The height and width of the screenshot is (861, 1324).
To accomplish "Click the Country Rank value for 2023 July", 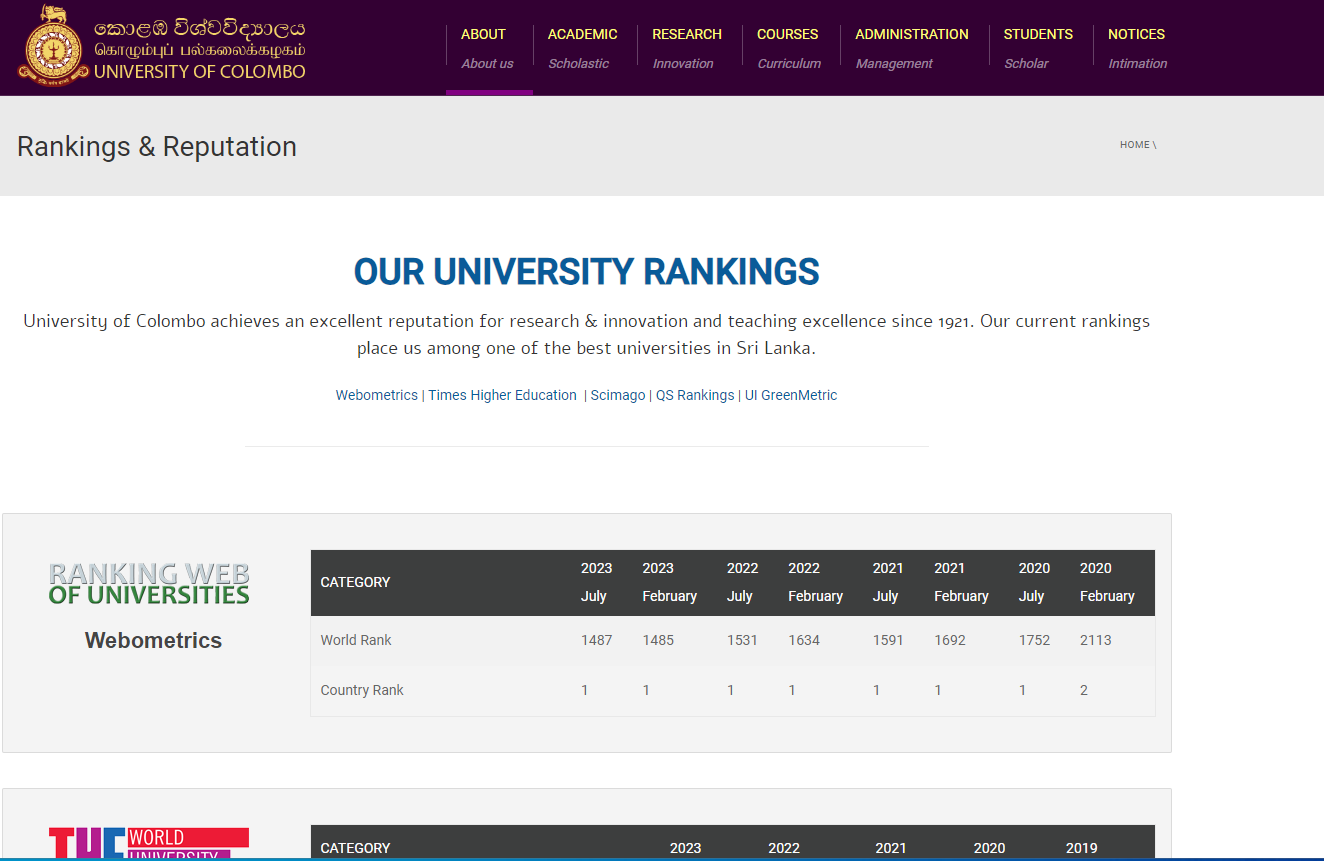I will [585, 690].
